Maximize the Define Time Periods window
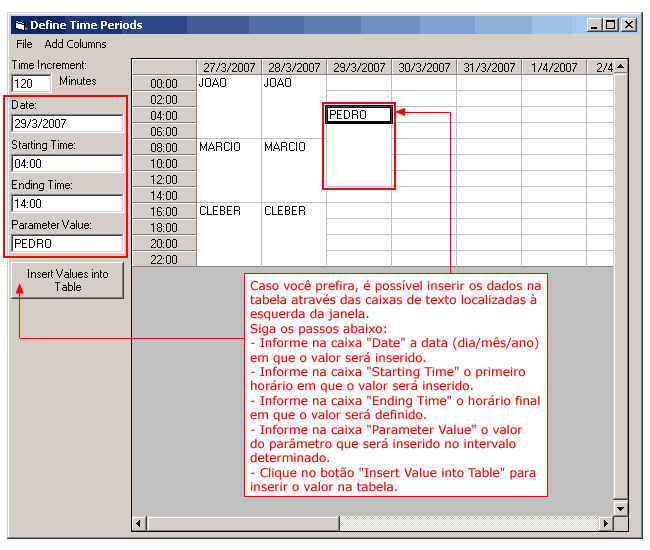 (x=611, y=25)
